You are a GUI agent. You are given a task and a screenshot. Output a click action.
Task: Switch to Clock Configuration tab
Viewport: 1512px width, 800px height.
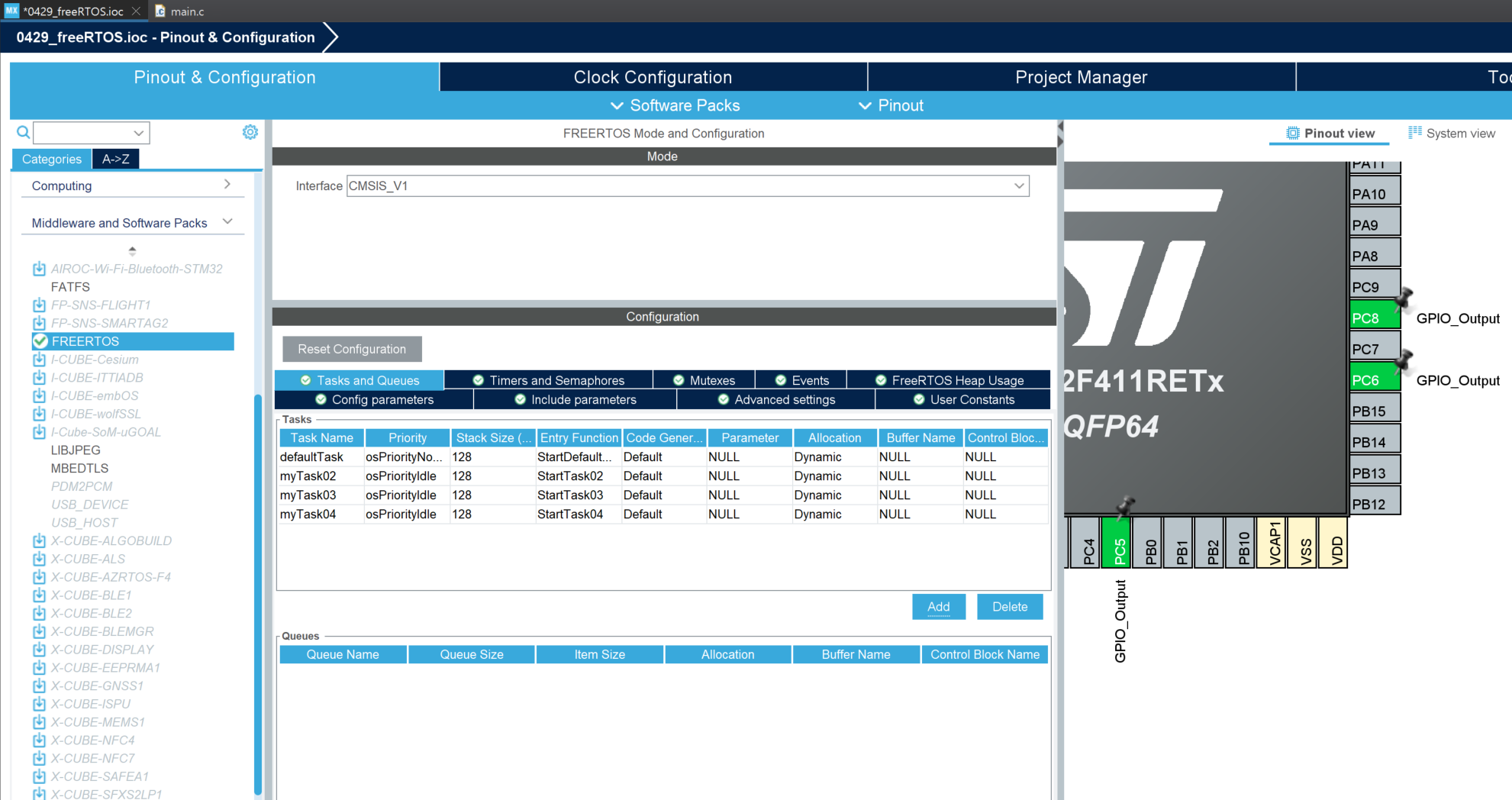pos(653,77)
